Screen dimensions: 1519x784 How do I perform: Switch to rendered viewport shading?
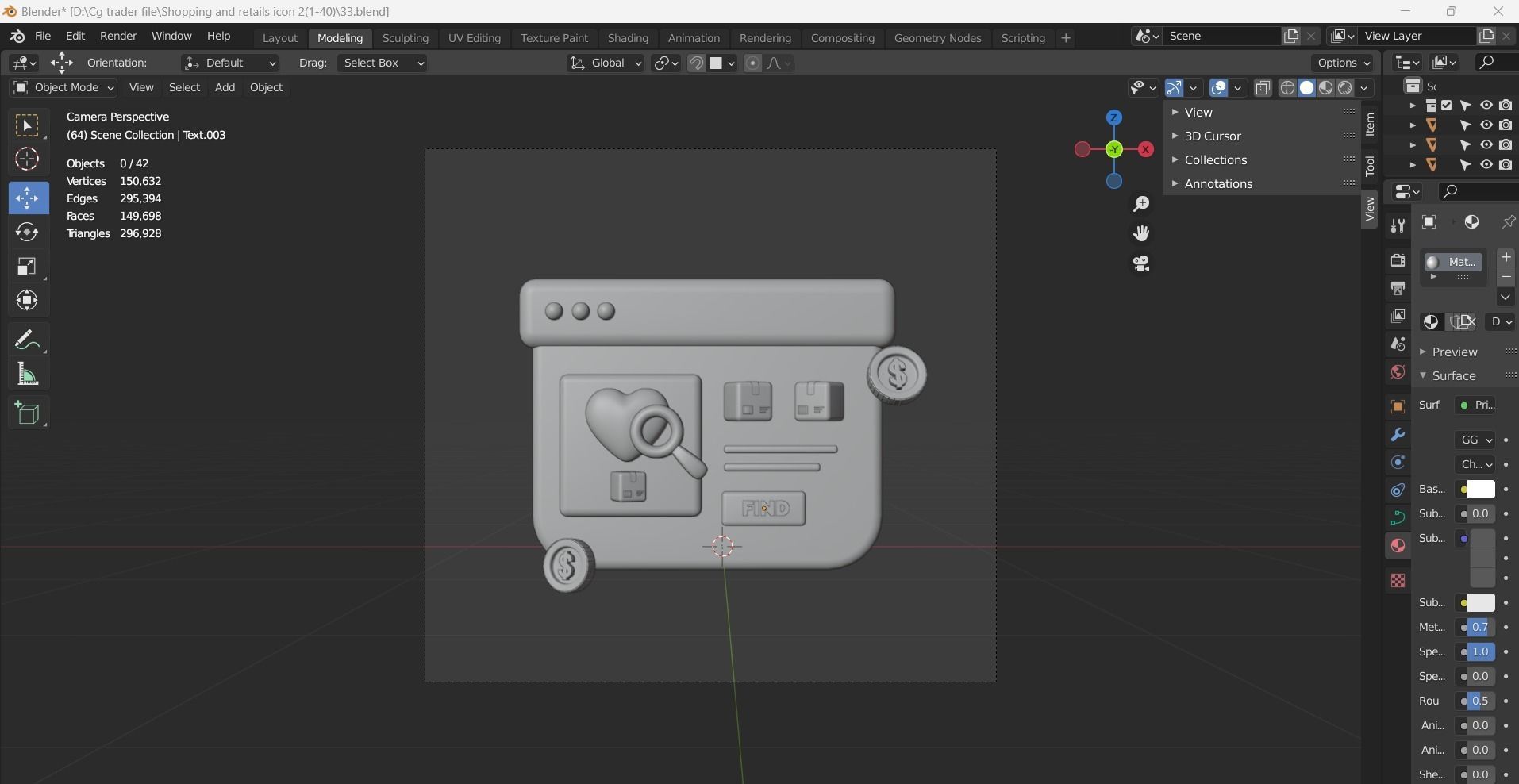pos(1345,88)
